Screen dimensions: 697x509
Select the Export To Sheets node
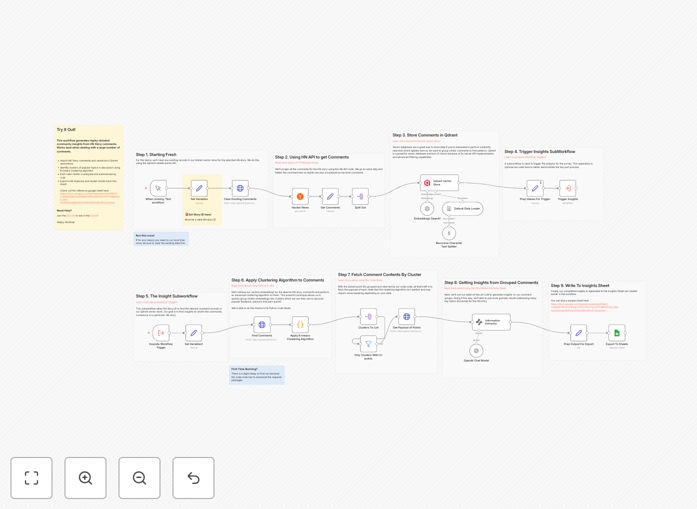(x=617, y=333)
